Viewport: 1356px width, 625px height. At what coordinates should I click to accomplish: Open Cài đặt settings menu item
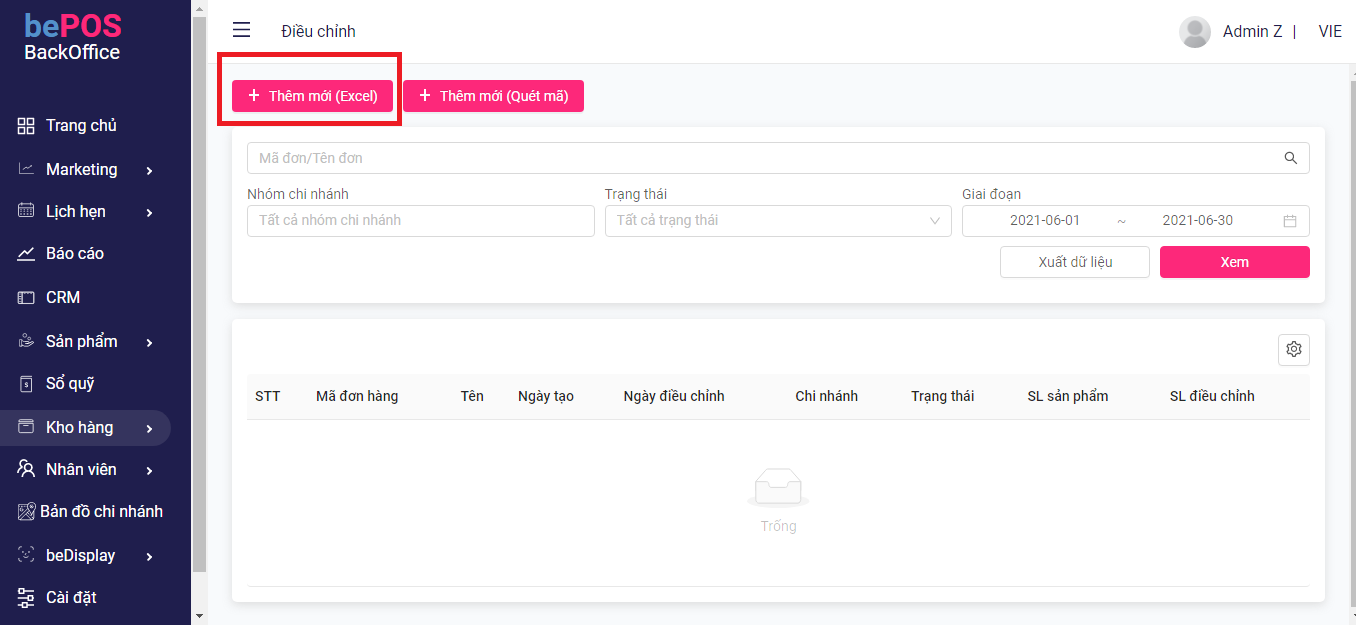[70, 598]
